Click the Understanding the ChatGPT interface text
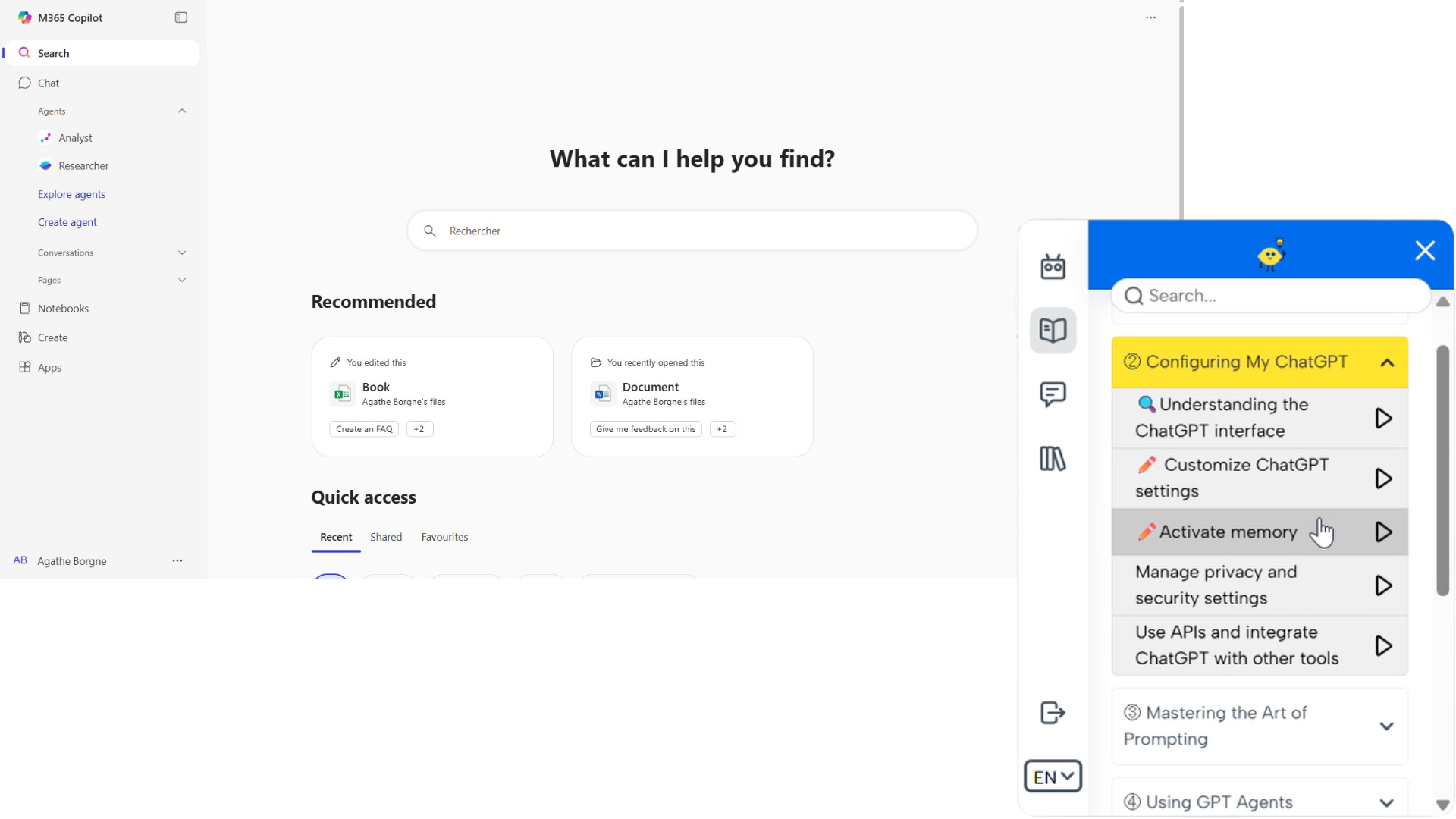 pos(1222,418)
